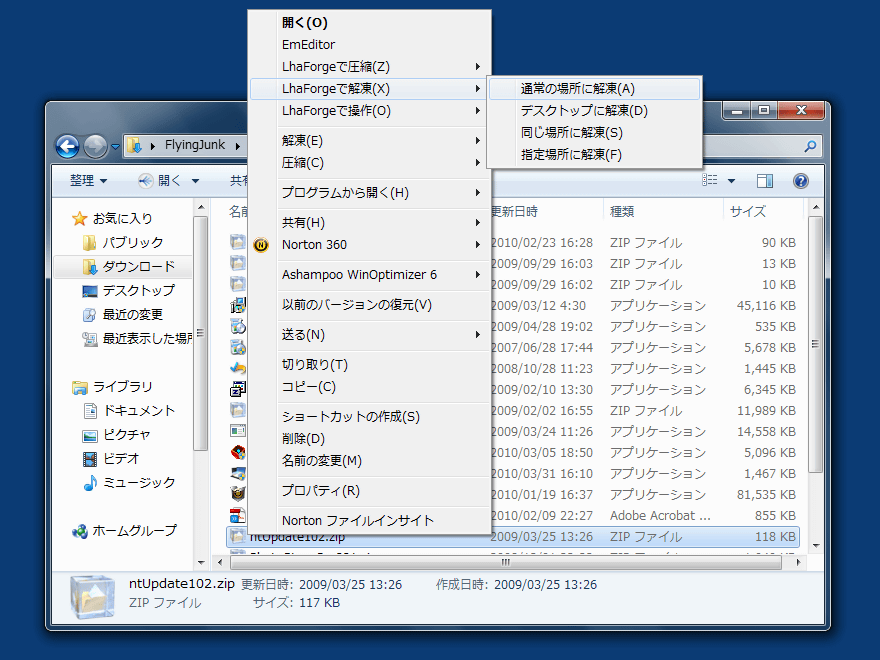
Task: Select デスクトップに解凍(D) in submenu
Action: pos(594,111)
